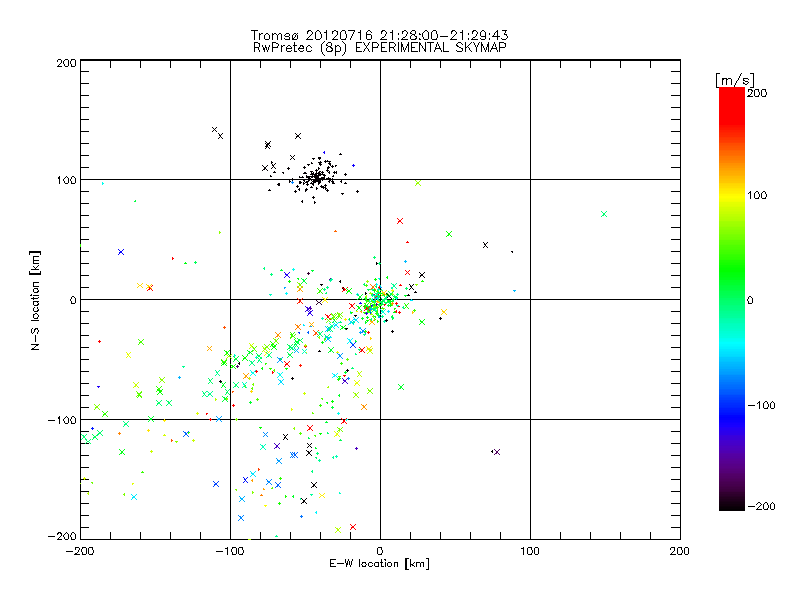
Task: Click the -100 tick label on the E-W axis
Action: coord(231,551)
